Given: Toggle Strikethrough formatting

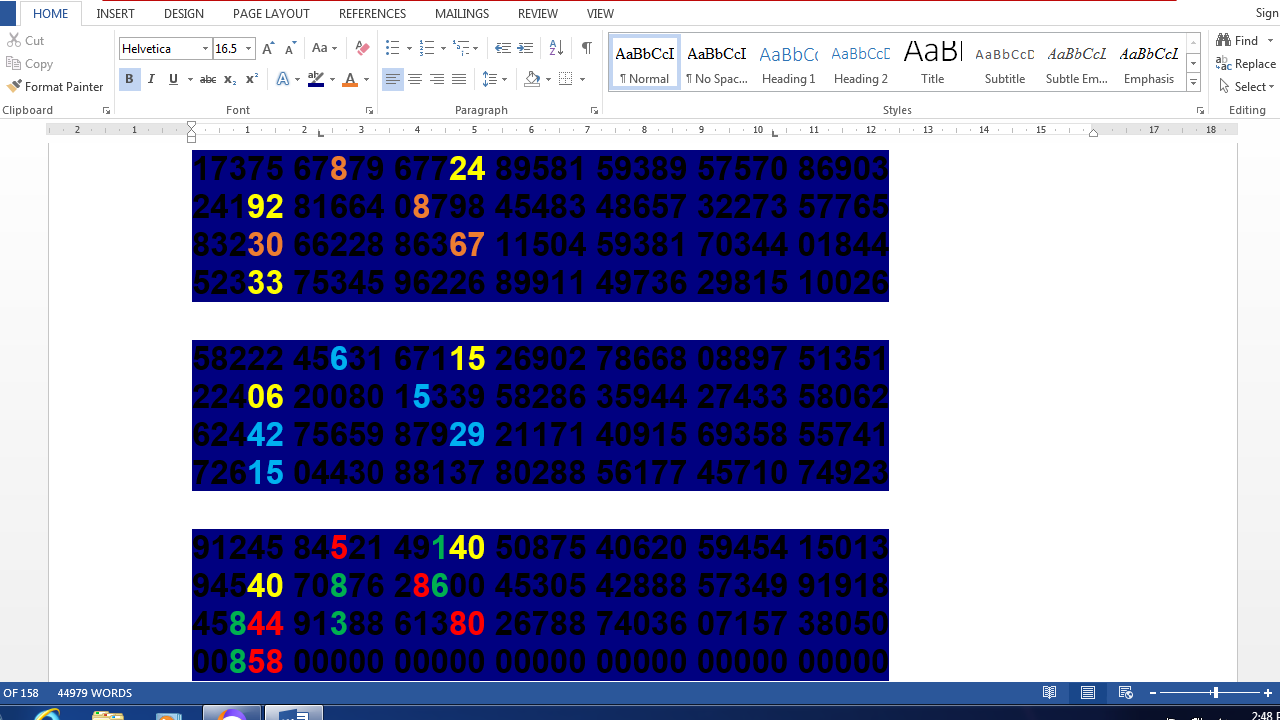Looking at the screenshot, I should tap(207, 79).
